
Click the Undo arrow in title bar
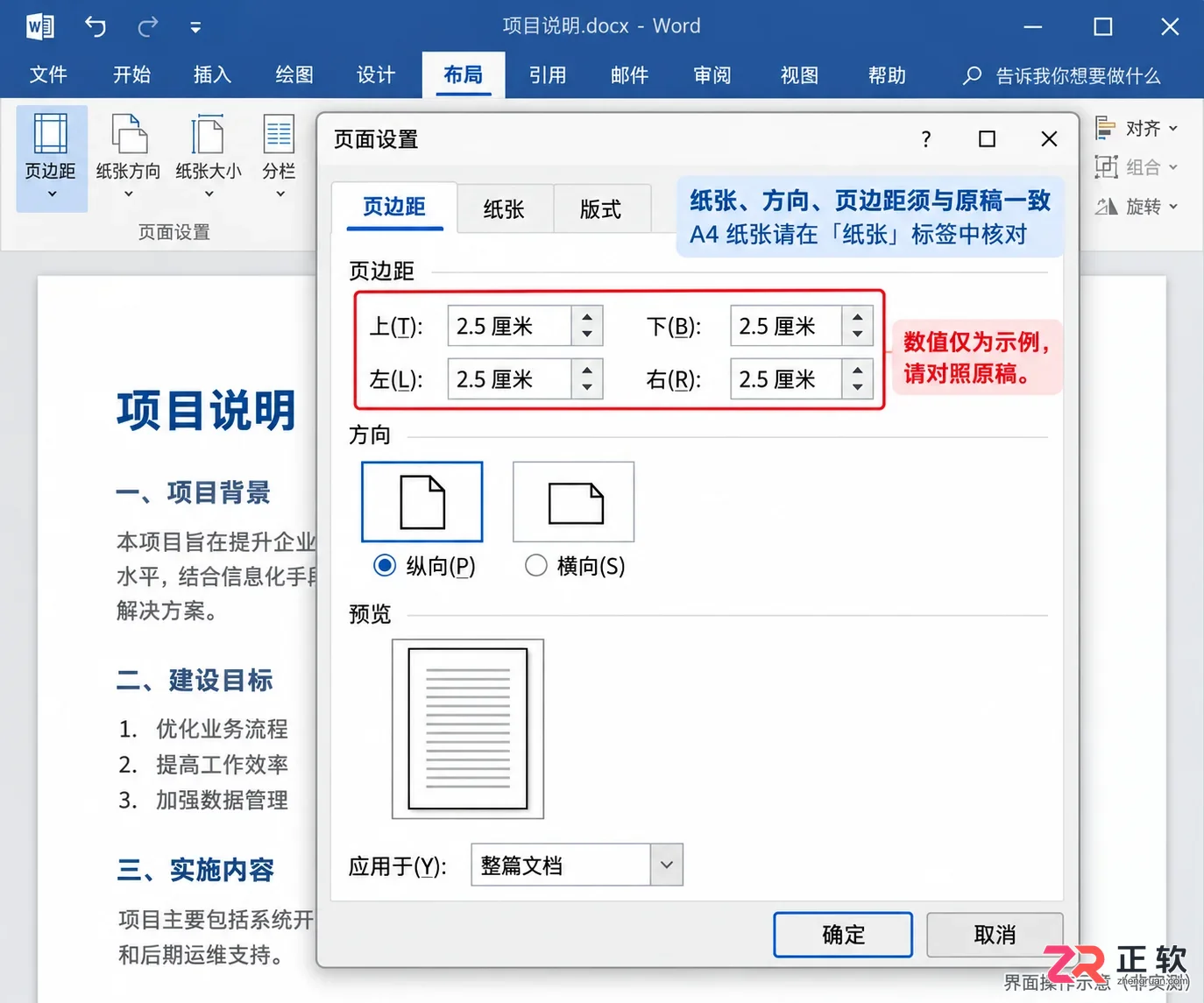[96, 27]
